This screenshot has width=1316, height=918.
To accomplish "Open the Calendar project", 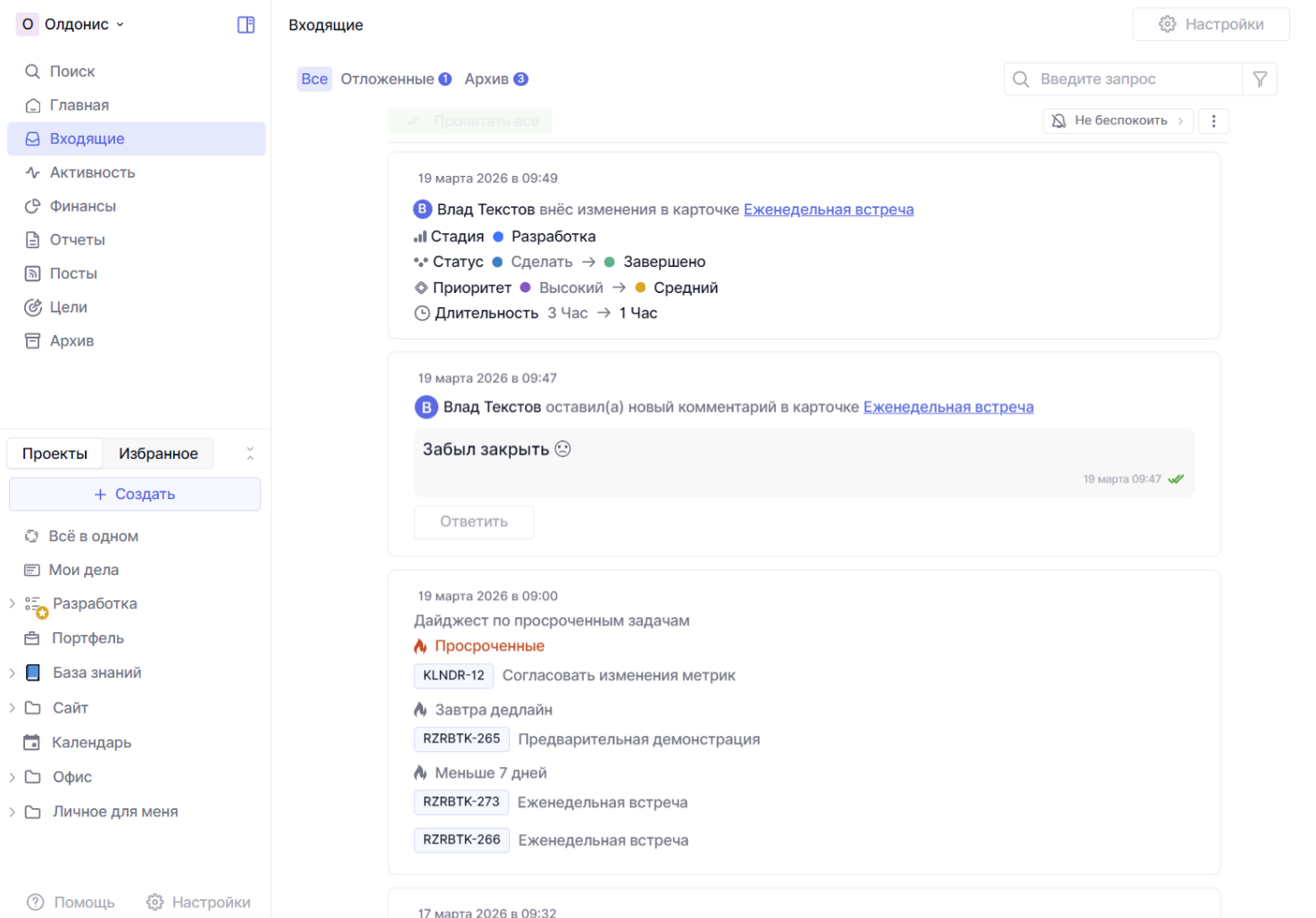I will (x=91, y=742).
